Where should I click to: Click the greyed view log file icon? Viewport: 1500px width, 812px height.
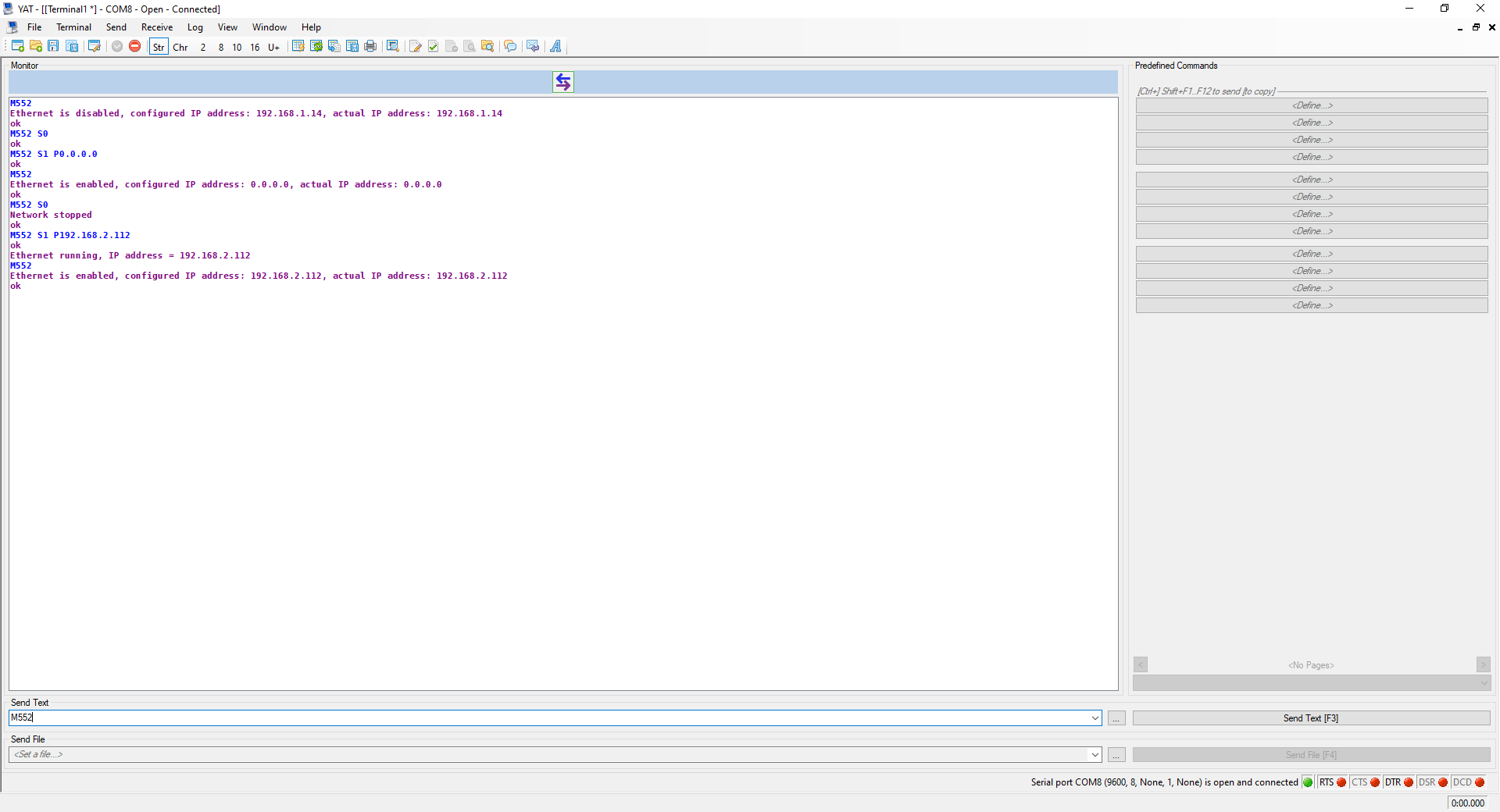coord(470,46)
